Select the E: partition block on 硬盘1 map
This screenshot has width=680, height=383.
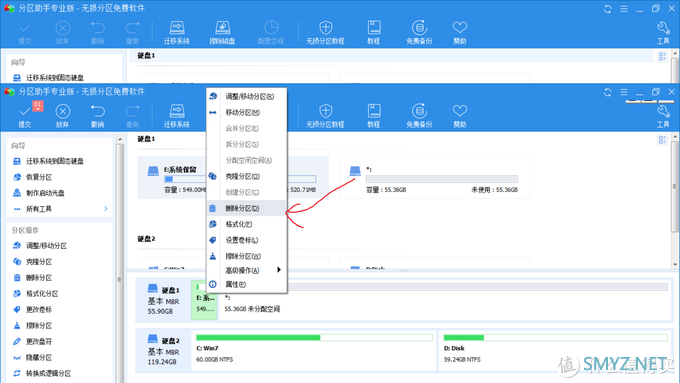[x=204, y=300]
